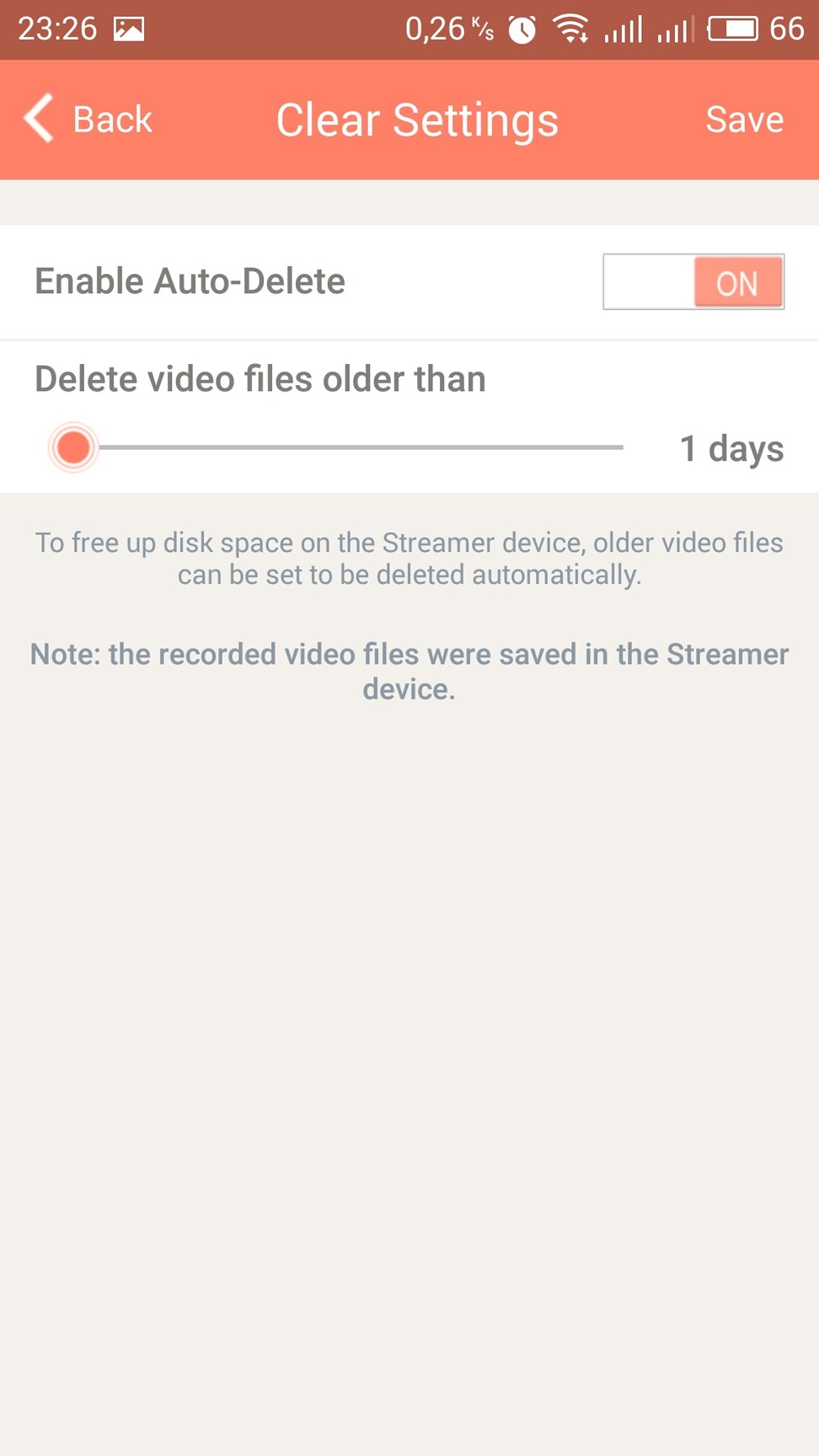Click the Save button in header
This screenshot has width=819, height=1456.
click(745, 119)
